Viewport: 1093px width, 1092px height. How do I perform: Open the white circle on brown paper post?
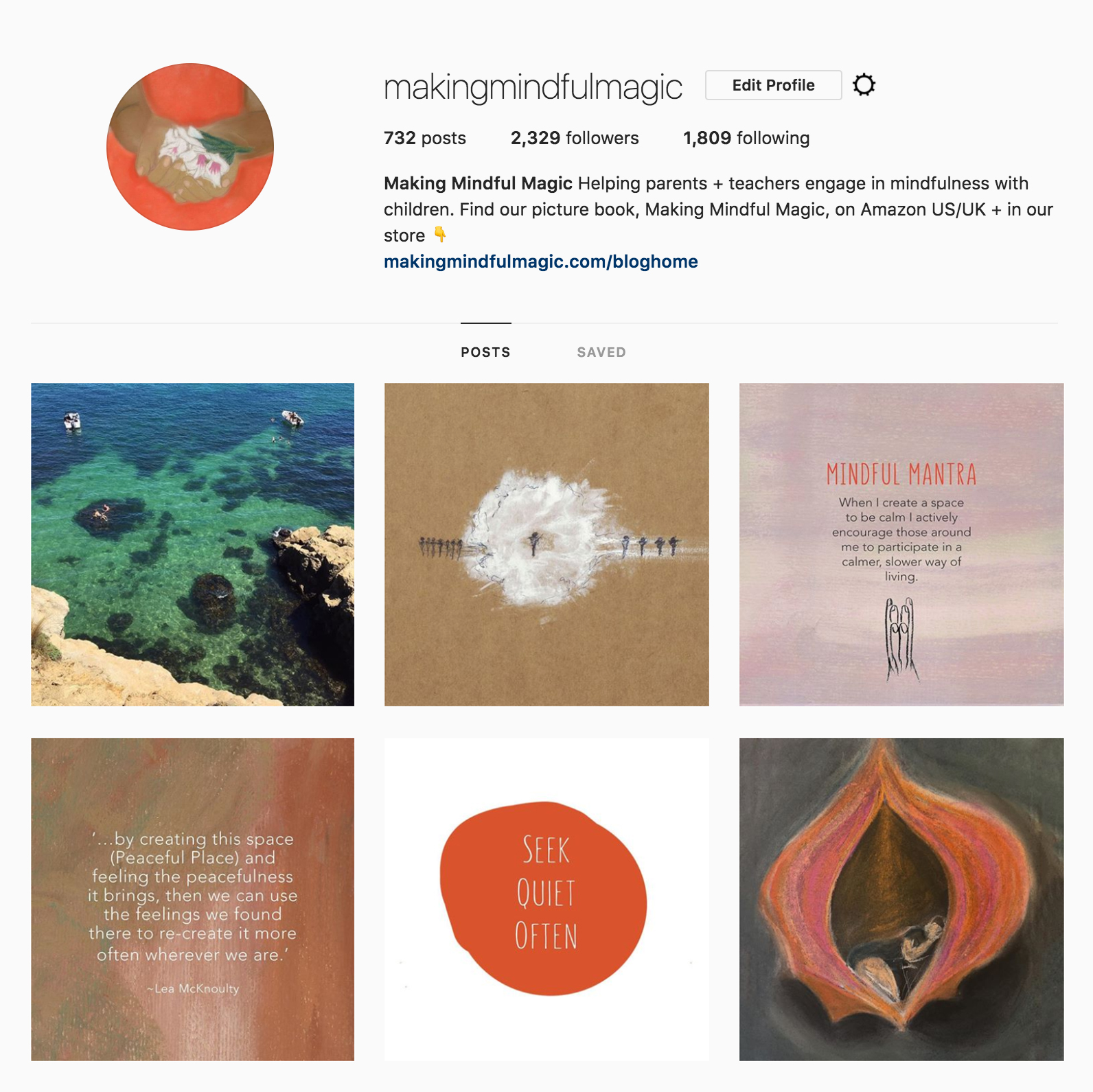[x=546, y=544]
